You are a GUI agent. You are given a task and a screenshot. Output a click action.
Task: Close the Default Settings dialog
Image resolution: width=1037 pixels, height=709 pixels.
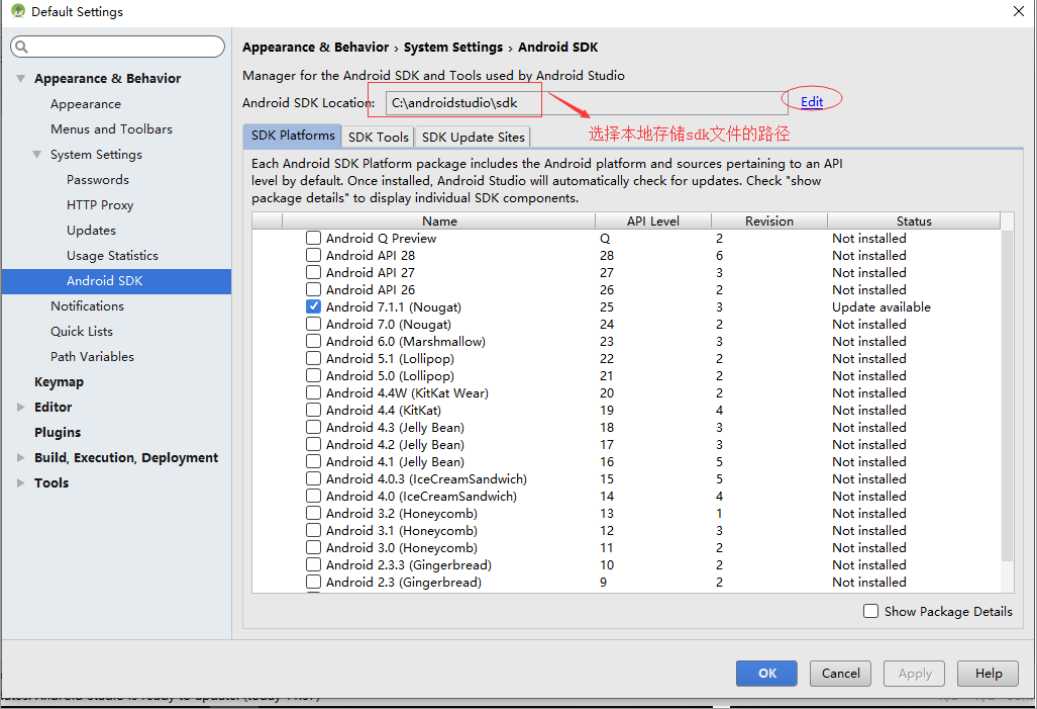(x=1018, y=11)
